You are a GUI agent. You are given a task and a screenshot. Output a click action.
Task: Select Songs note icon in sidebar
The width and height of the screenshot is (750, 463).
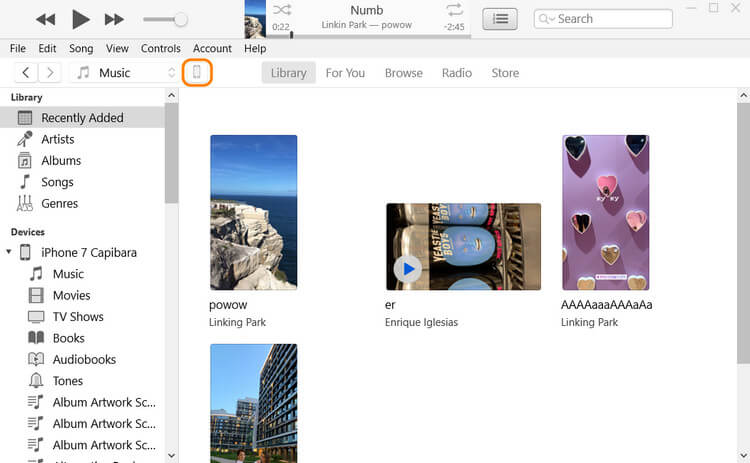point(25,182)
